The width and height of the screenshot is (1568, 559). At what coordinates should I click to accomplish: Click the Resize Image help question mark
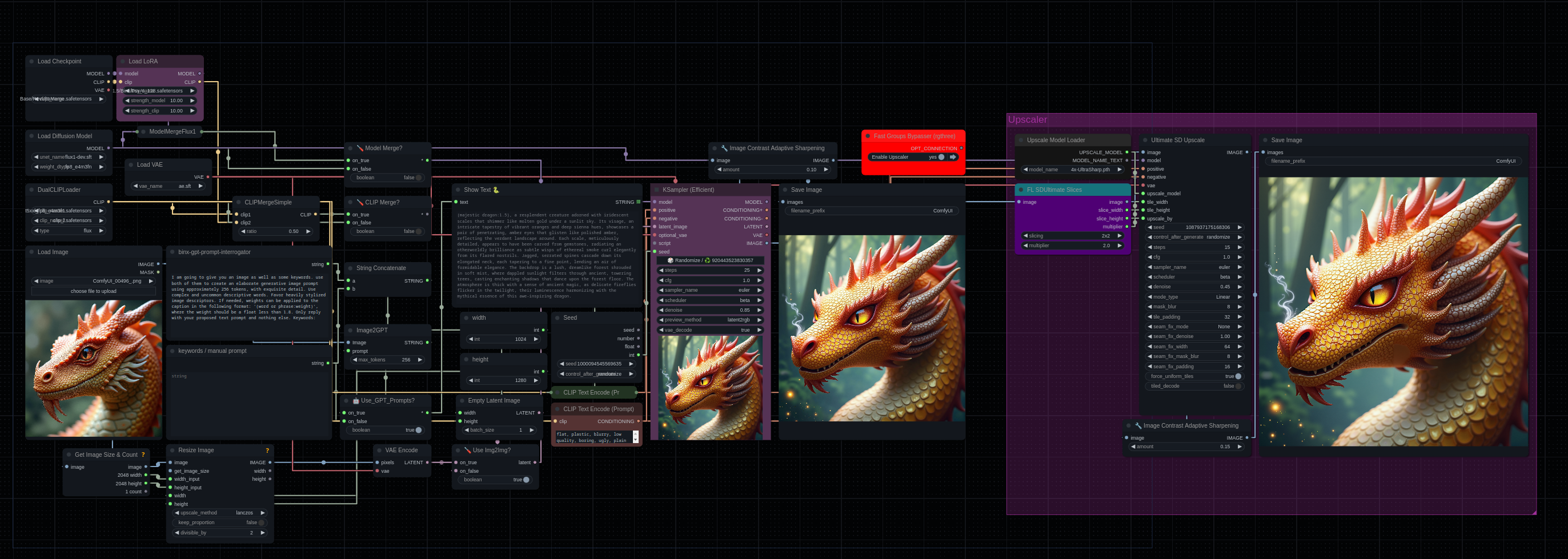(x=267, y=451)
